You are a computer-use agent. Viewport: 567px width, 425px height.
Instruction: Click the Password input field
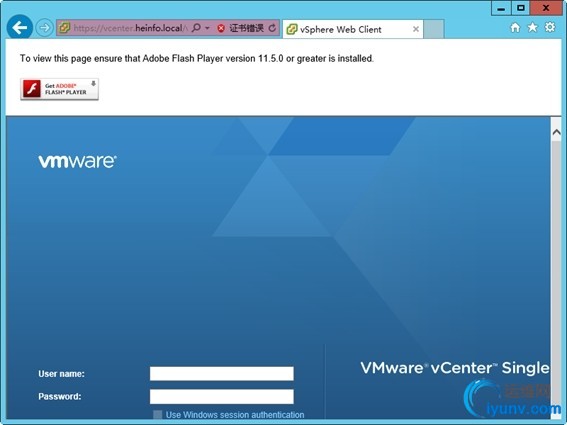222,397
